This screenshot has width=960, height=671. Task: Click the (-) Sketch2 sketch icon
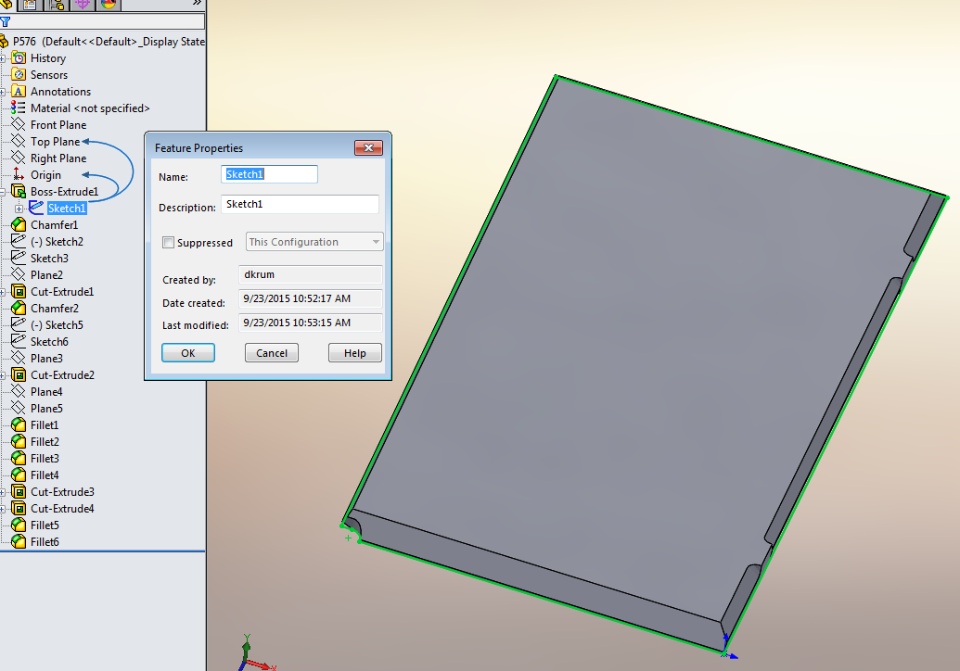point(19,241)
